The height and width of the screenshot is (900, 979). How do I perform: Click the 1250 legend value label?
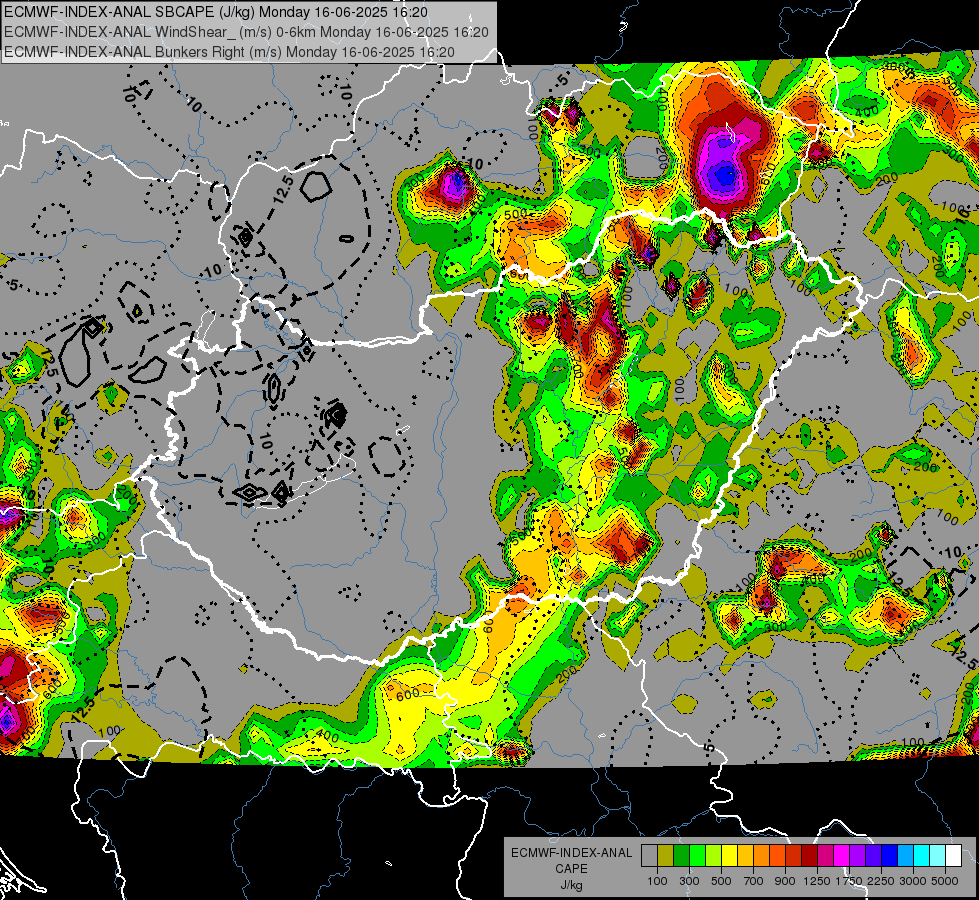817,881
